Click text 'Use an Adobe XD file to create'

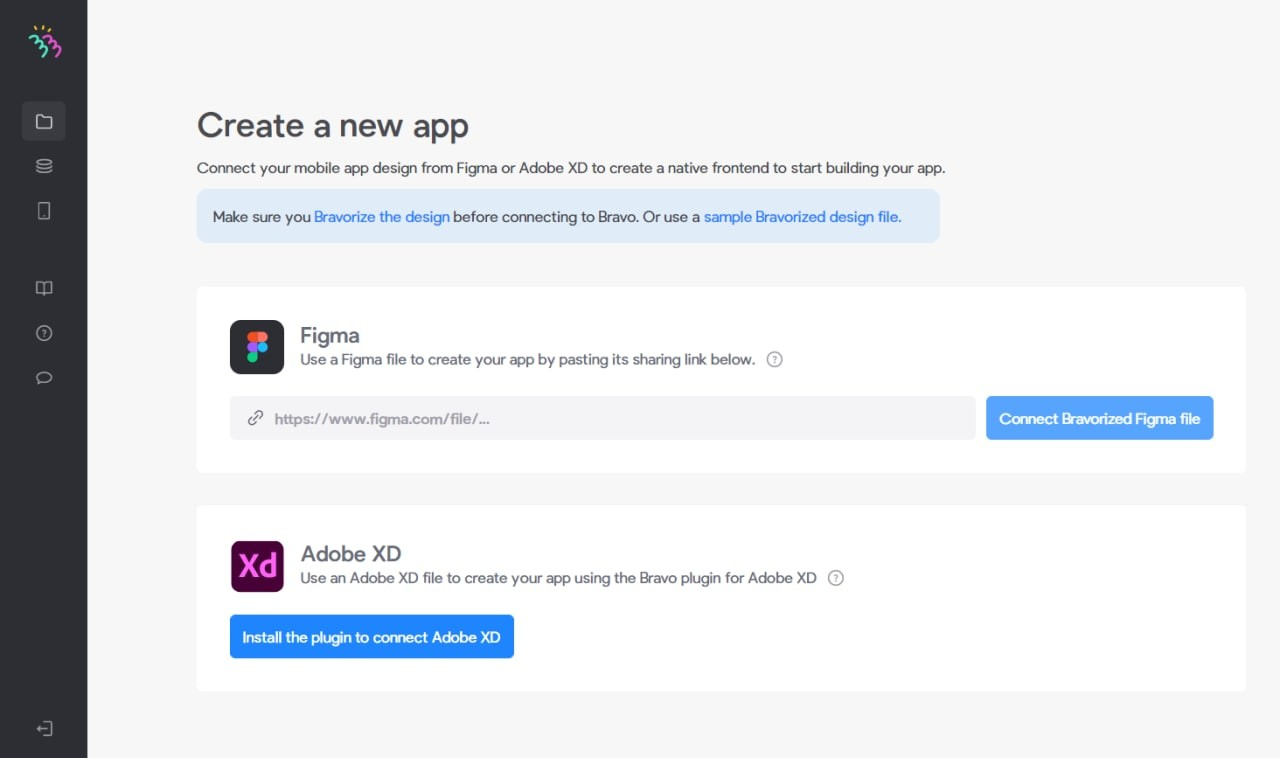point(406,578)
